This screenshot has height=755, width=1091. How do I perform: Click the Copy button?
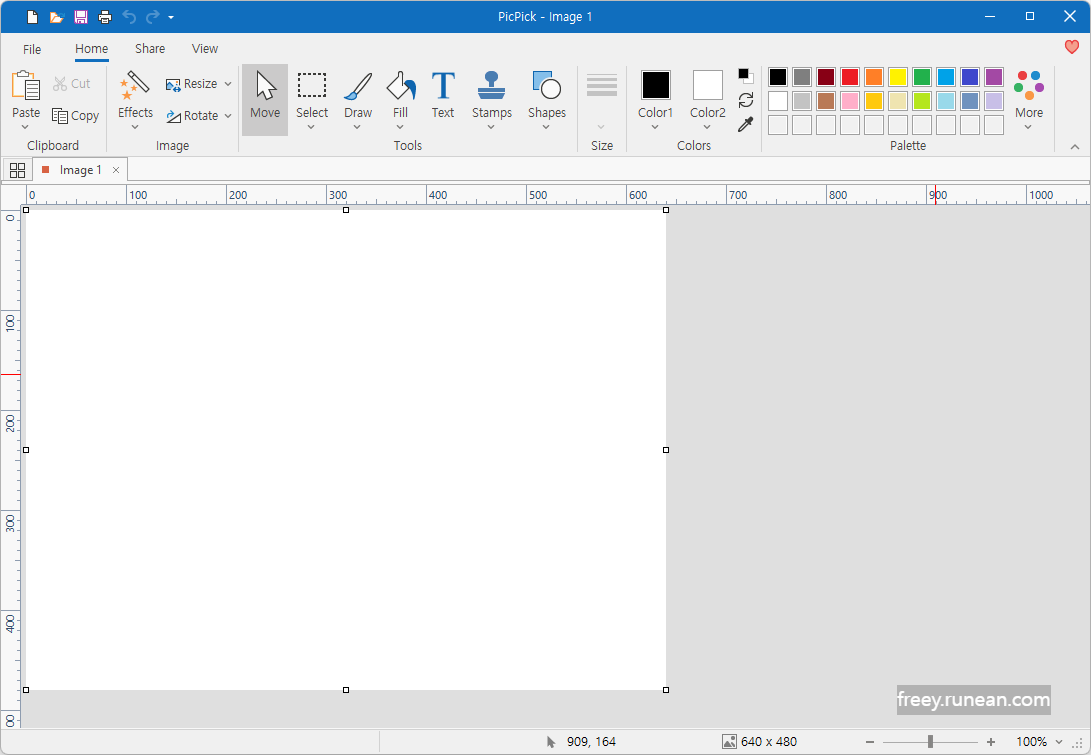click(x=76, y=116)
